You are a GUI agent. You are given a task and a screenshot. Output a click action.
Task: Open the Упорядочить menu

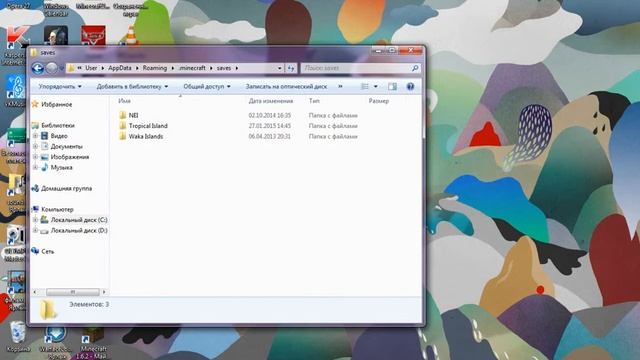(60, 87)
